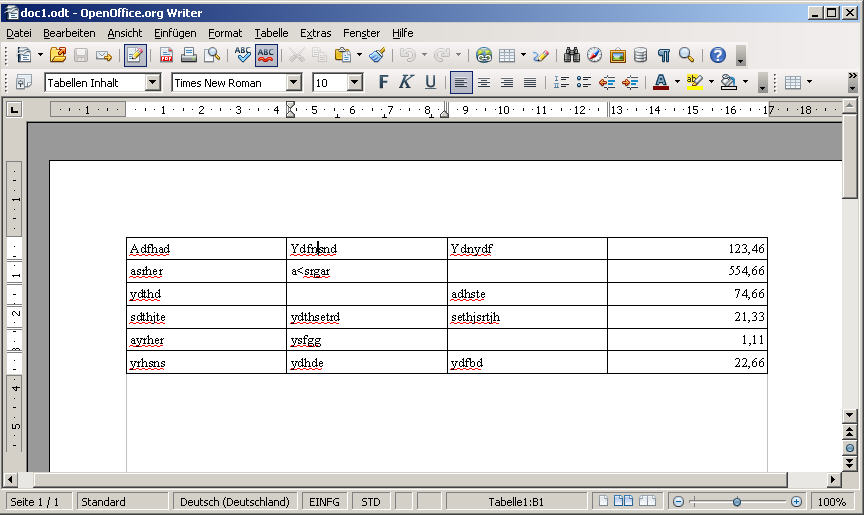Click the Export as PDF icon

(165, 55)
